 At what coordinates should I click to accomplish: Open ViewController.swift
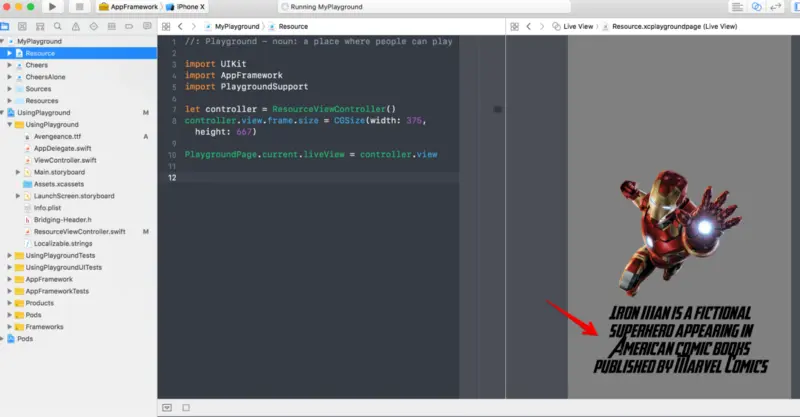pos(78,160)
